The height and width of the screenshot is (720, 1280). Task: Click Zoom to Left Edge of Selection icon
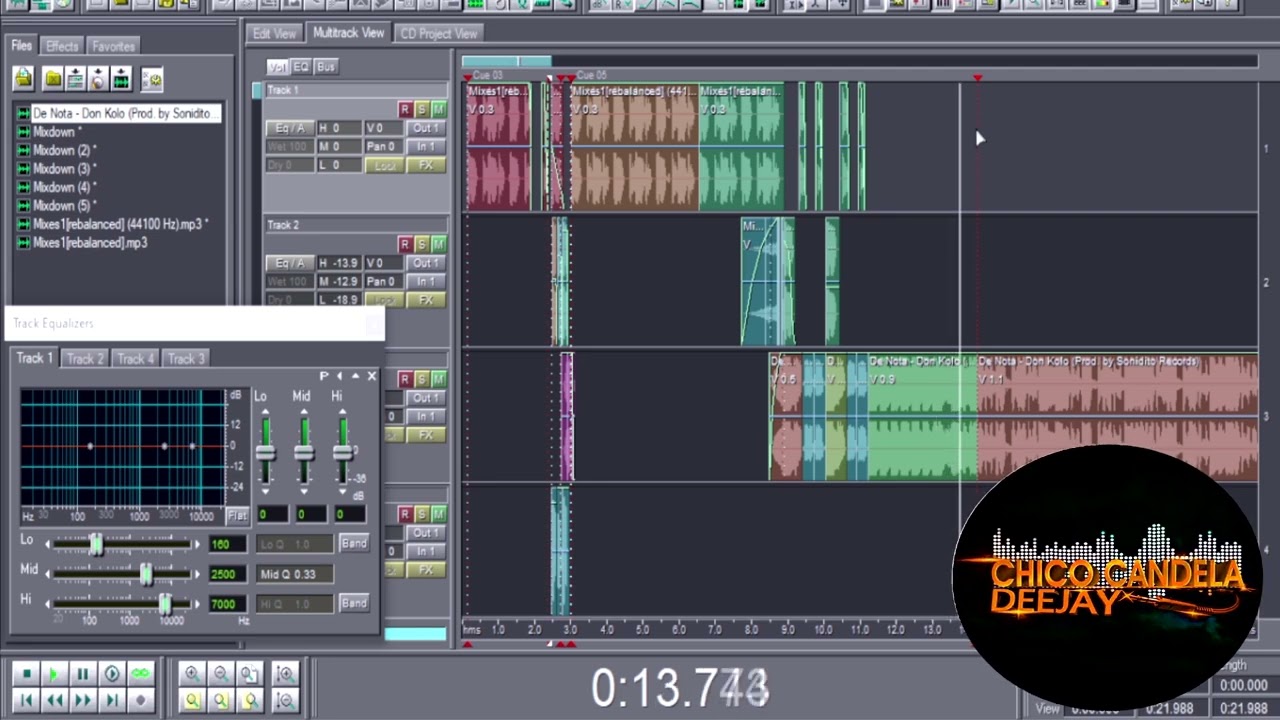click(221, 701)
